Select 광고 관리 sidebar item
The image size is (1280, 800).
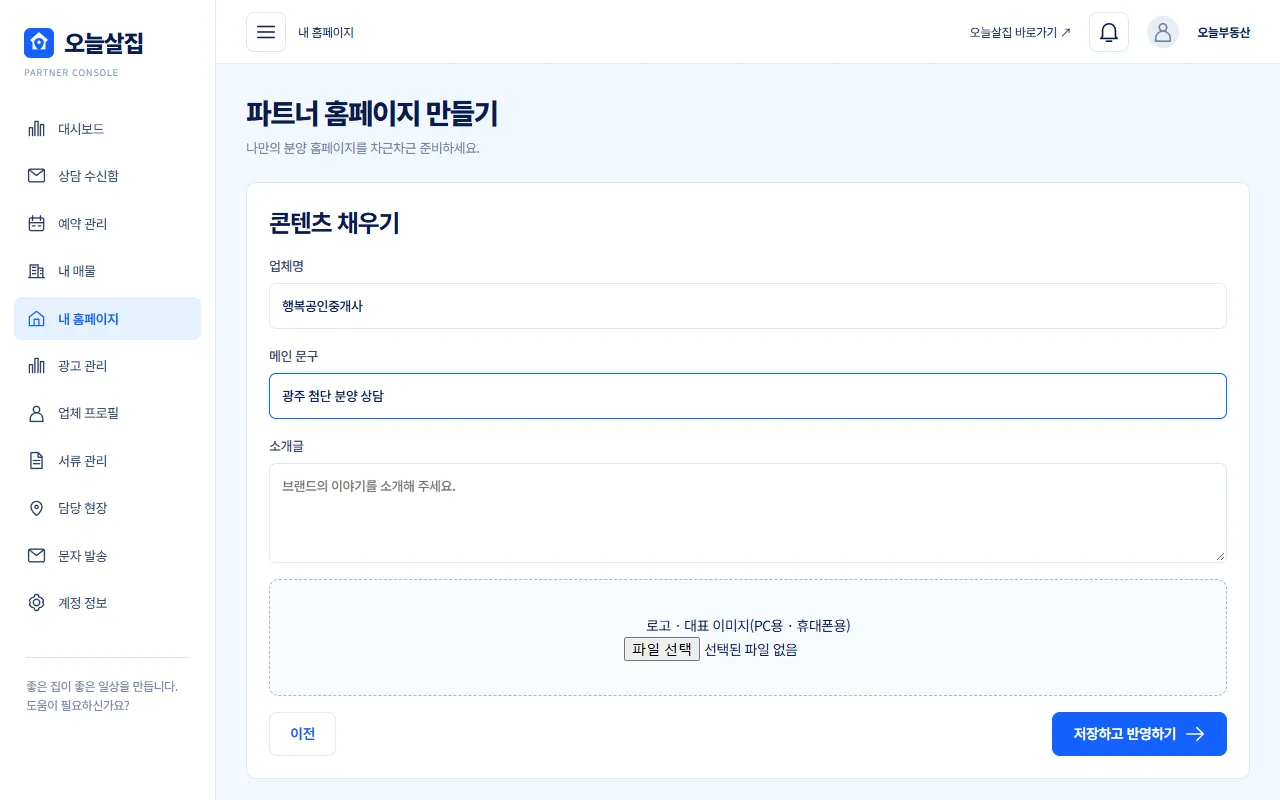tap(107, 366)
